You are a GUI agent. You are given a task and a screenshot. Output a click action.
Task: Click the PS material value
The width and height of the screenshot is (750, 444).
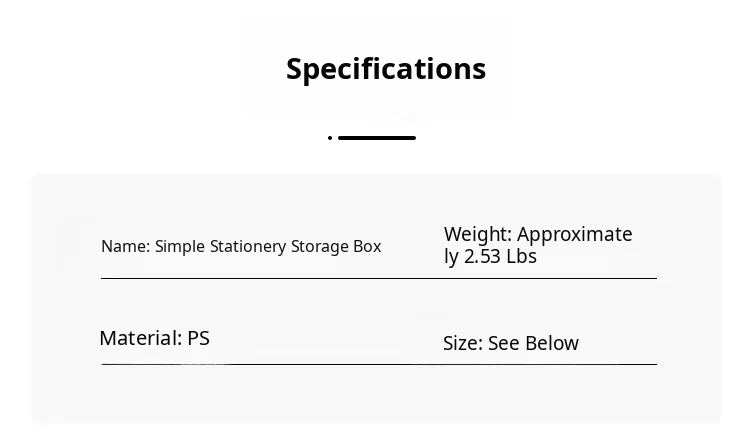[199, 339]
